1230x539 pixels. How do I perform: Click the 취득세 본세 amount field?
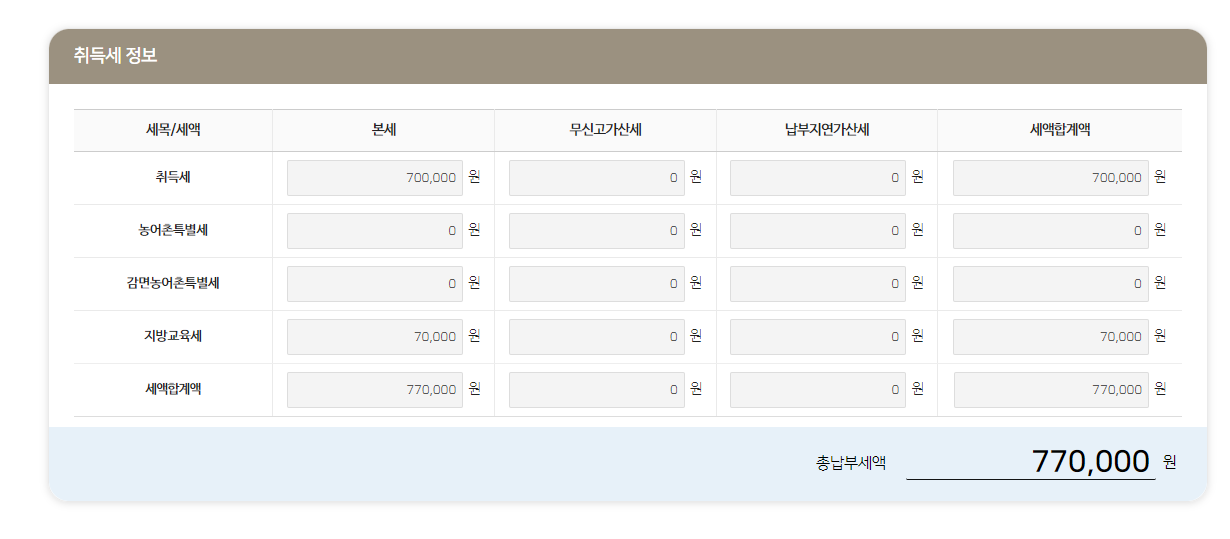click(375, 178)
